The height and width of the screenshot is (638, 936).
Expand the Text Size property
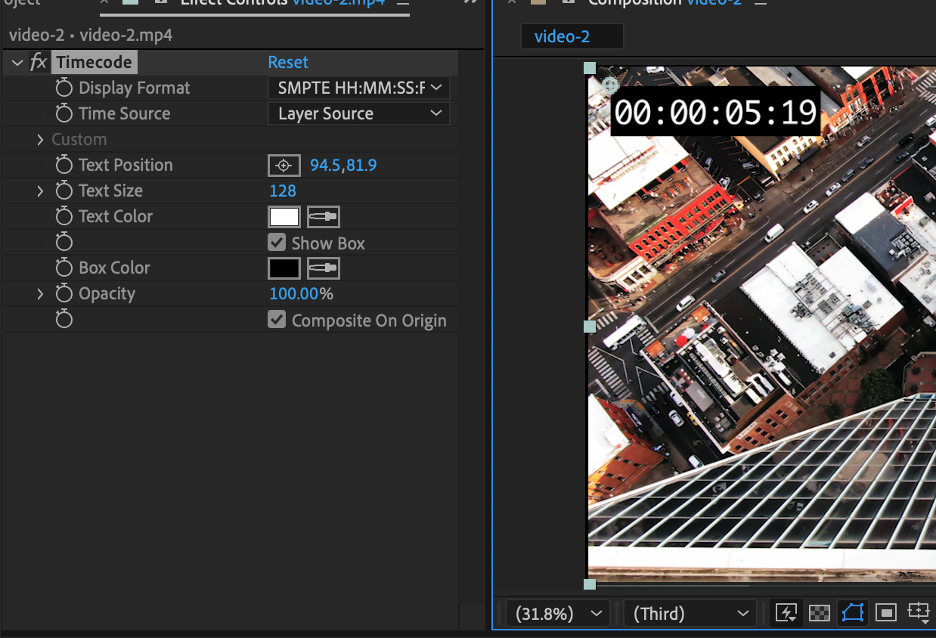point(40,191)
